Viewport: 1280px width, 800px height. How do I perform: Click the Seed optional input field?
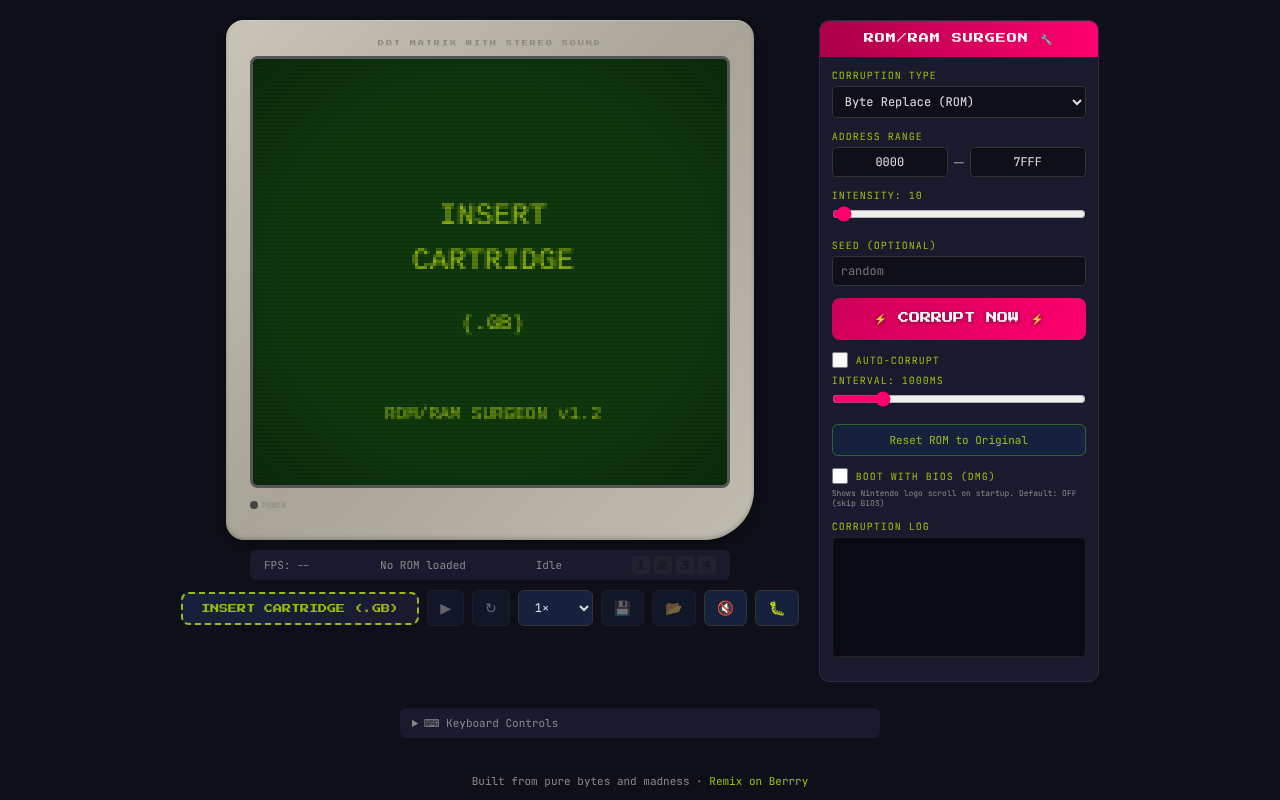click(959, 271)
